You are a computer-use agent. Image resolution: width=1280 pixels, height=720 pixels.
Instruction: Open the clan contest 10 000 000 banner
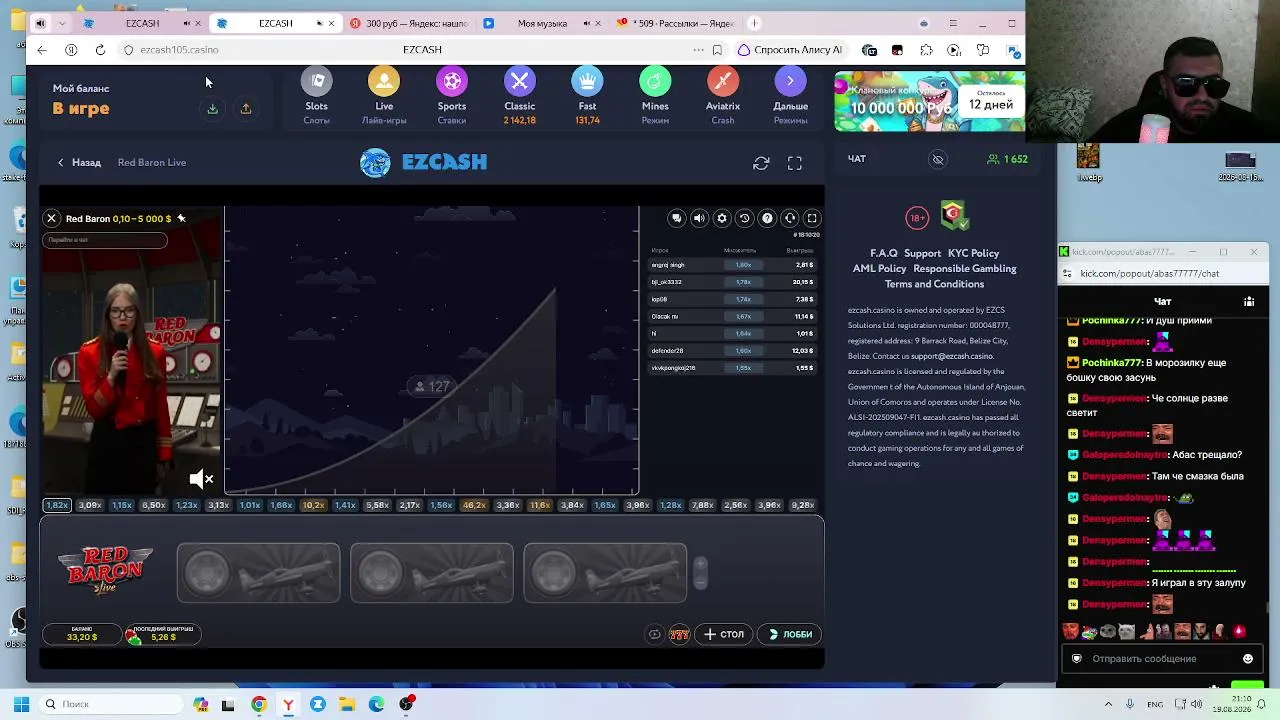929,101
